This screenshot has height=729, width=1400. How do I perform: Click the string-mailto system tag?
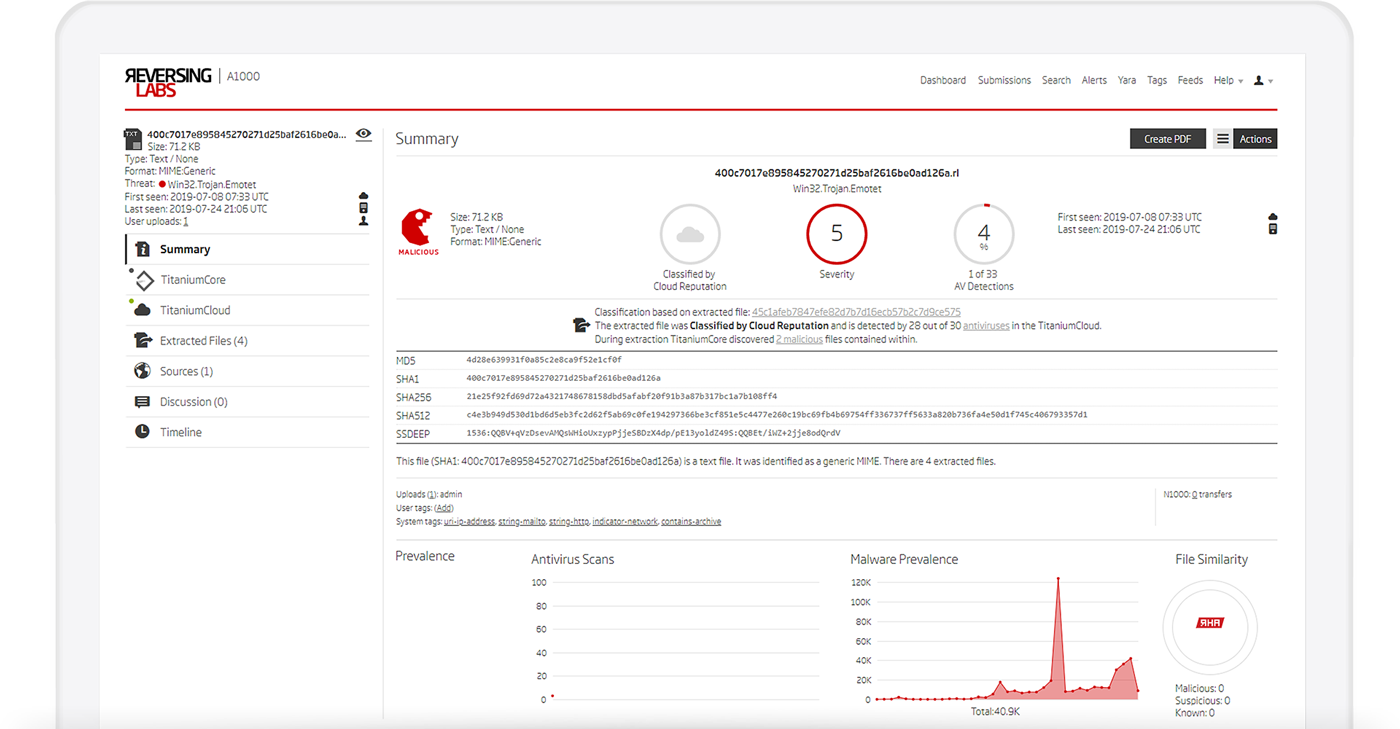tap(521, 521)
